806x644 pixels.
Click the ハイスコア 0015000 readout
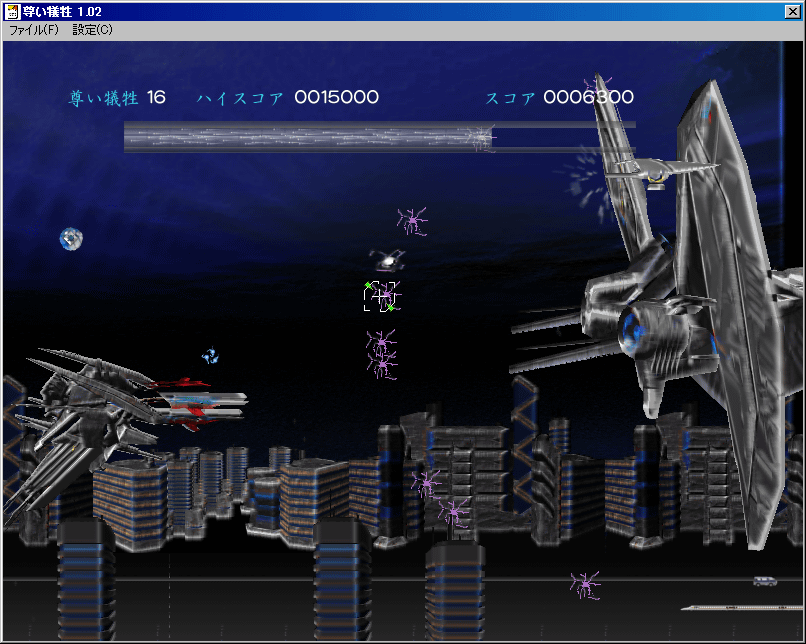click(288, 97)
